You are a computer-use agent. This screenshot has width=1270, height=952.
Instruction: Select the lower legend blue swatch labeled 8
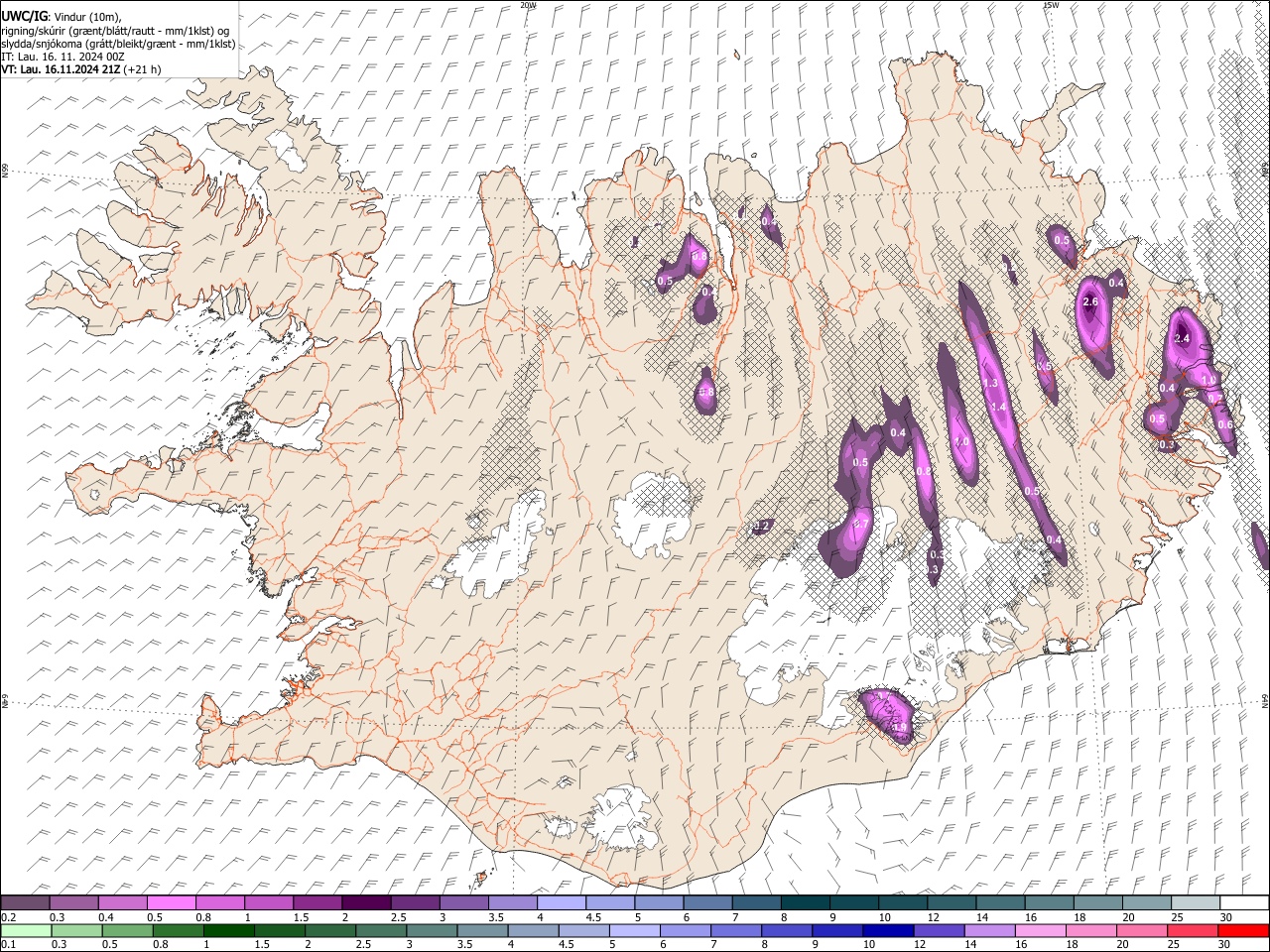tap(787, 930)
